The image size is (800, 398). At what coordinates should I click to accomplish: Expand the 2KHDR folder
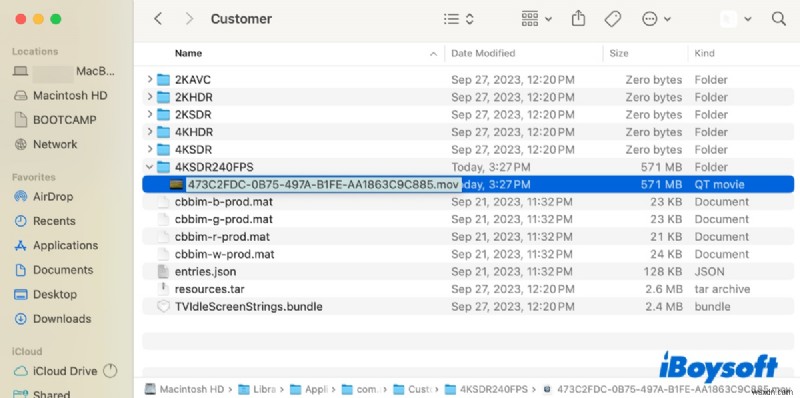coord(149,97)
